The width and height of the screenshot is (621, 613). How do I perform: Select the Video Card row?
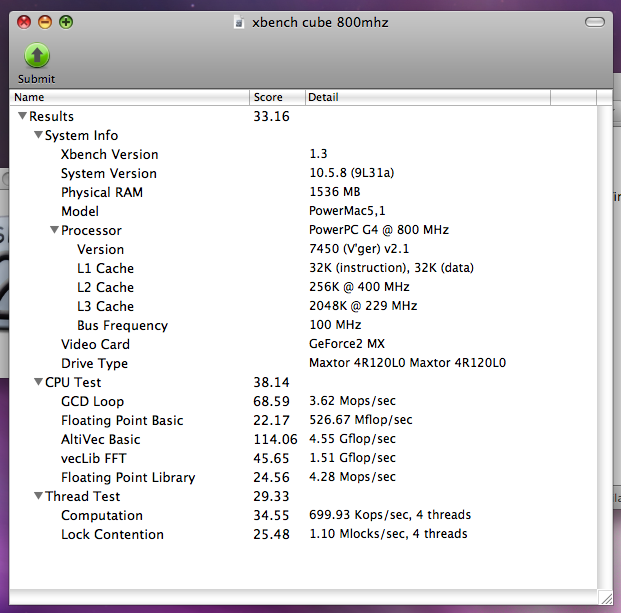[x=303, y=344]
